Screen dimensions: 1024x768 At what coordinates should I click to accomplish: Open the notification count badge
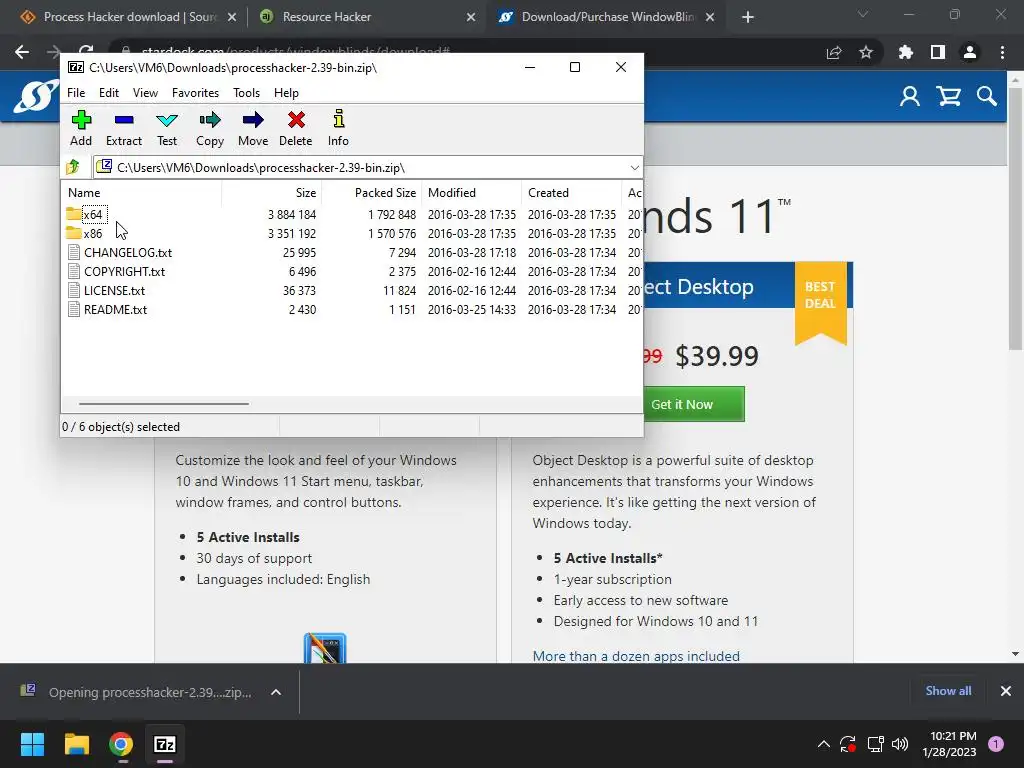996,744
